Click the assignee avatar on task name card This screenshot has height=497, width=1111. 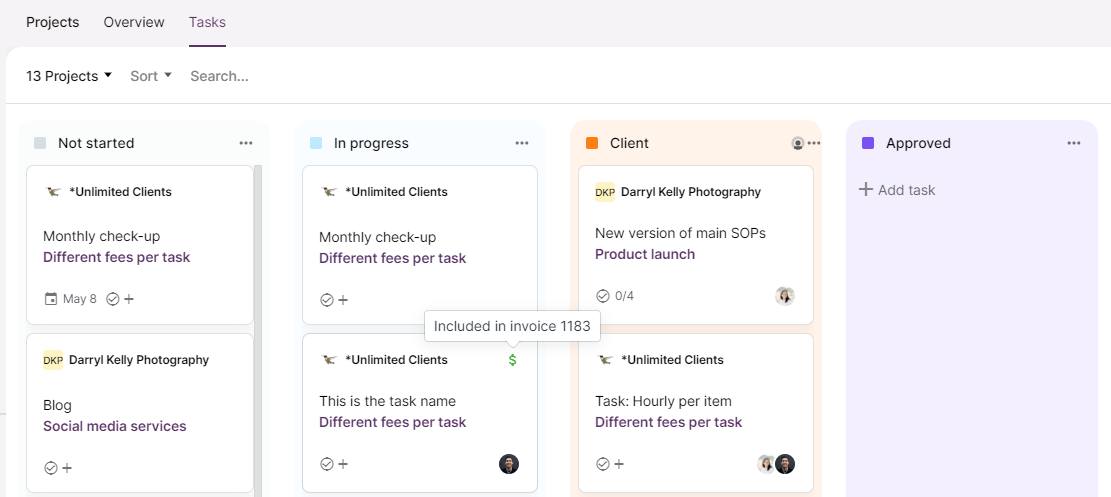coord(509,464)
